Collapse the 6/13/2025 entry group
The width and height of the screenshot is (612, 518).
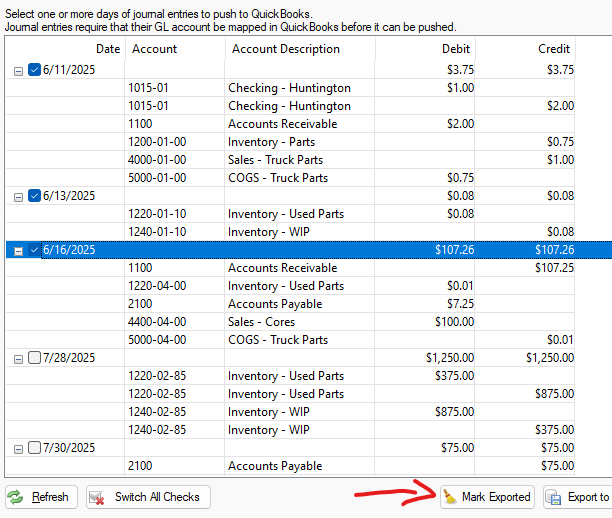18,196
